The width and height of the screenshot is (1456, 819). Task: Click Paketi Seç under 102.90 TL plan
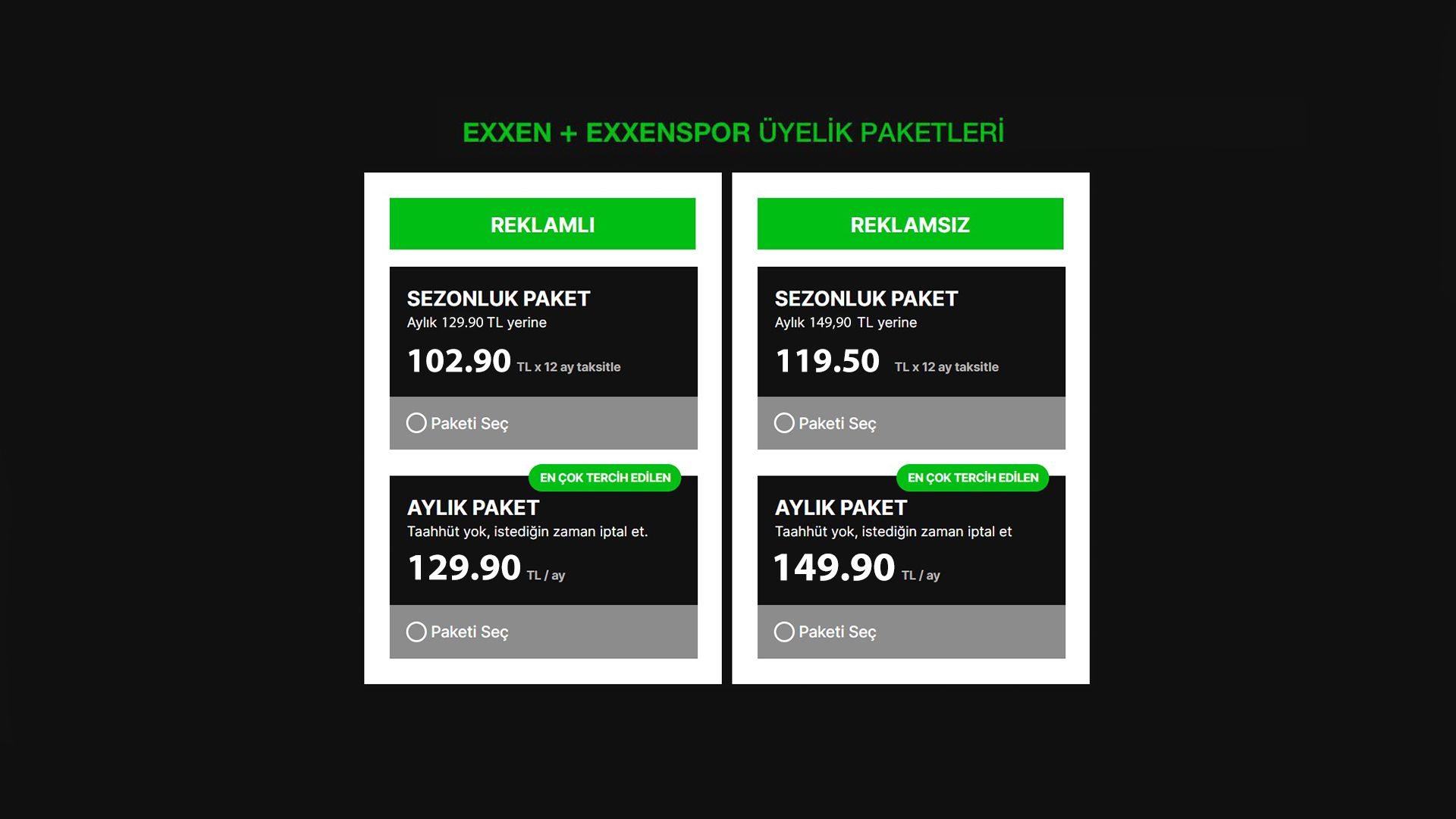[x=469, y=424]
